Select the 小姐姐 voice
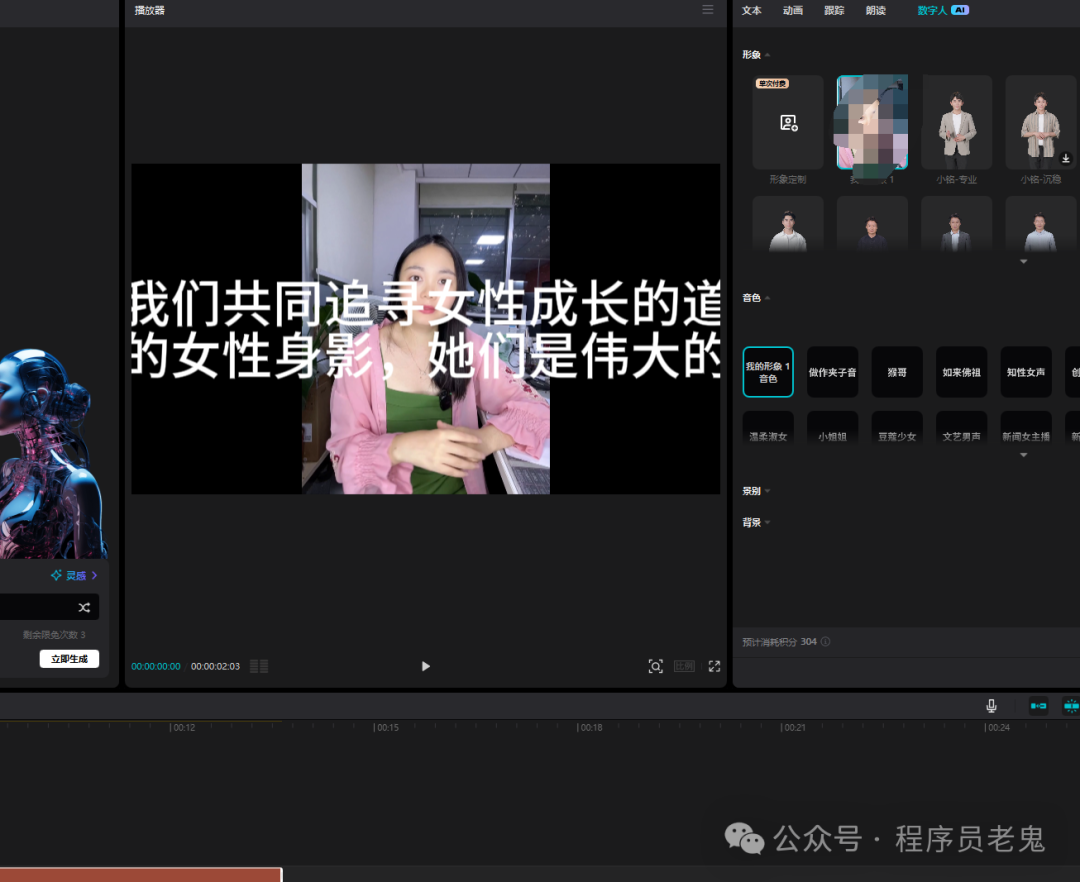1080x882 pixels. click(833, 428)
